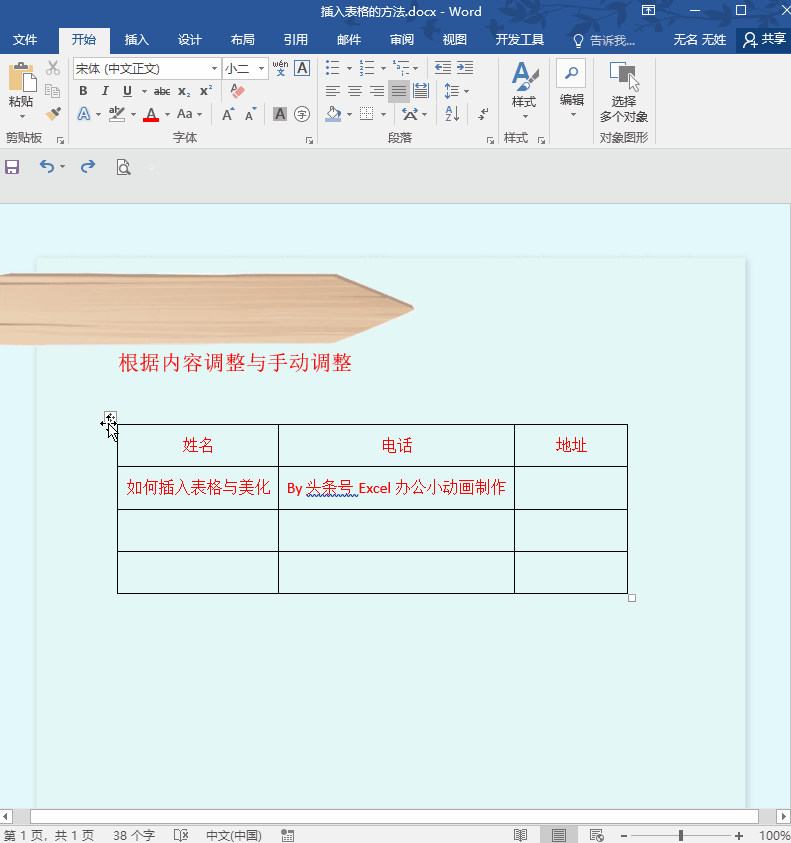
Task: Click the 编辑 editing button
Action: (571, 90)
